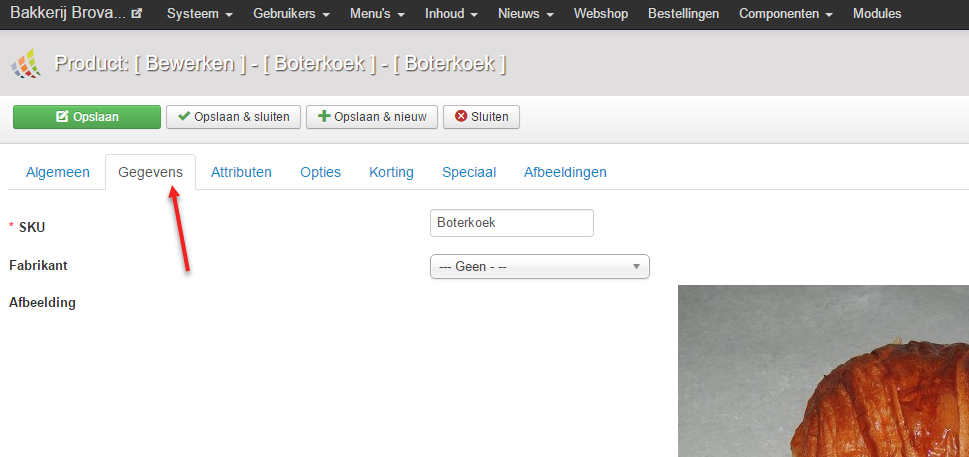
Task: Switch to the Attributen tab
Action: pos(241,172)
